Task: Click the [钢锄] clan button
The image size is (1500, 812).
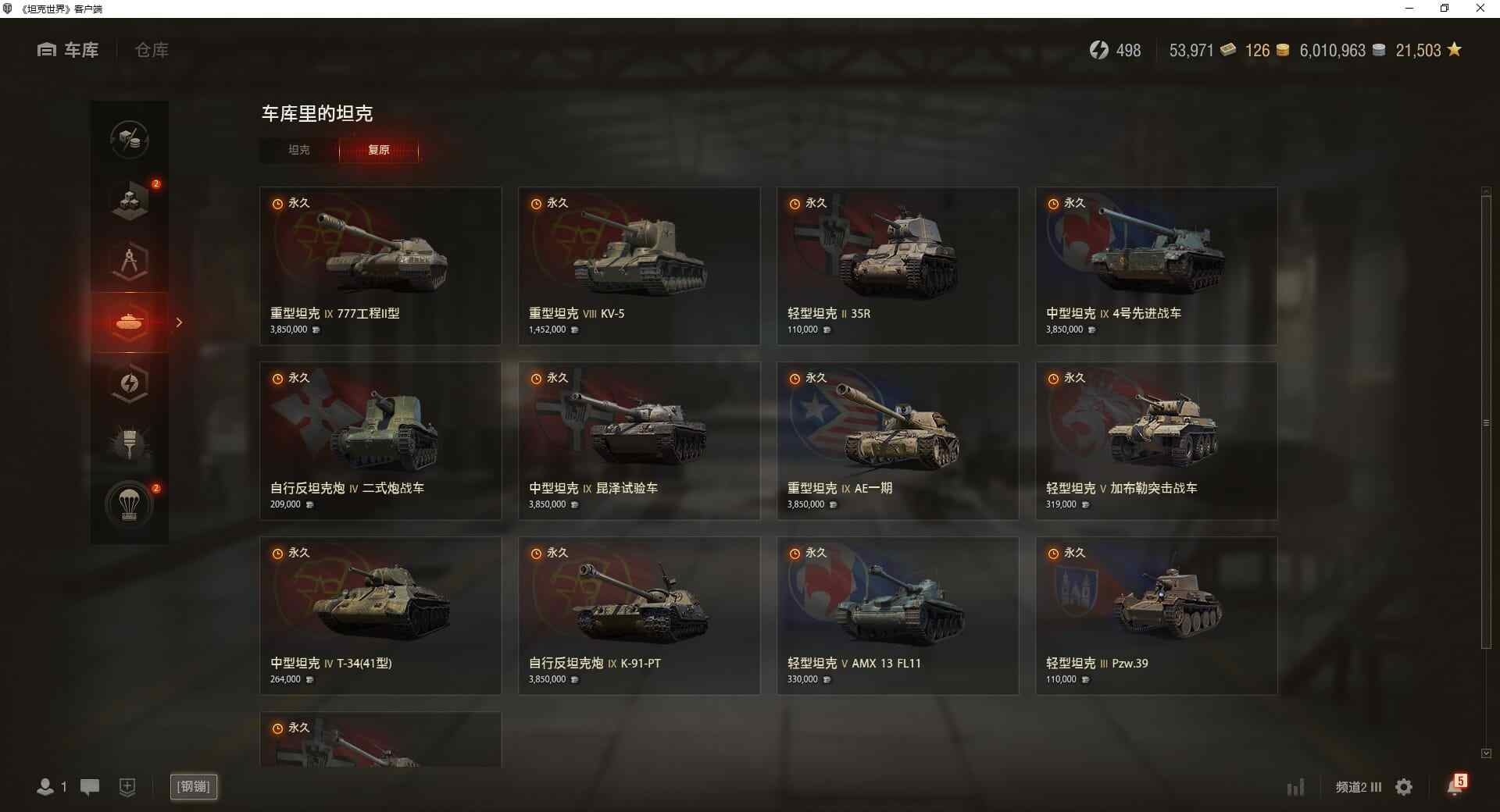Action: point(194,786)
